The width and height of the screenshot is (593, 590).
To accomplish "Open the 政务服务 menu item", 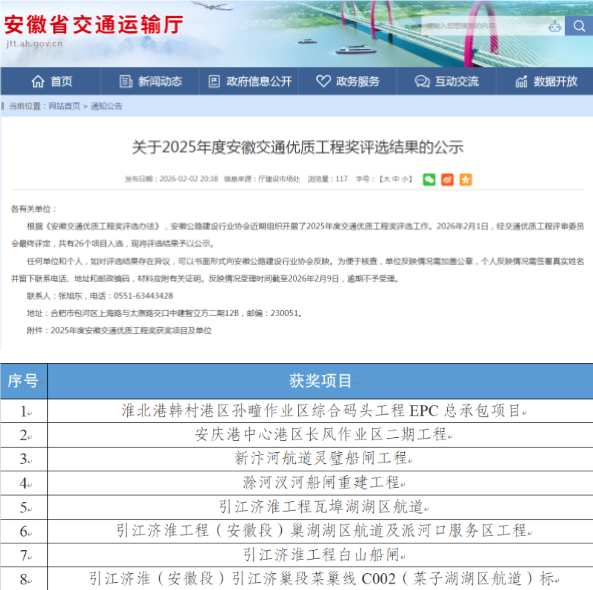I will coord(348,81).
